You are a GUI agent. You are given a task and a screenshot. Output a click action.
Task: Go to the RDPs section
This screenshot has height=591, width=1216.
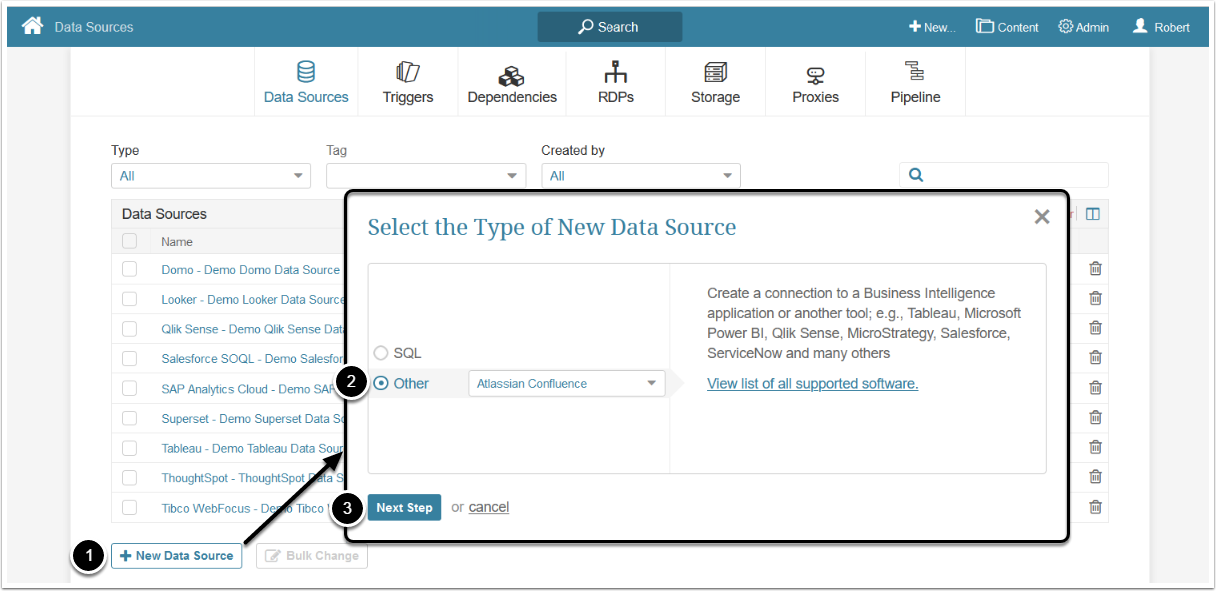pyautogui.click(x=616, y=82)
